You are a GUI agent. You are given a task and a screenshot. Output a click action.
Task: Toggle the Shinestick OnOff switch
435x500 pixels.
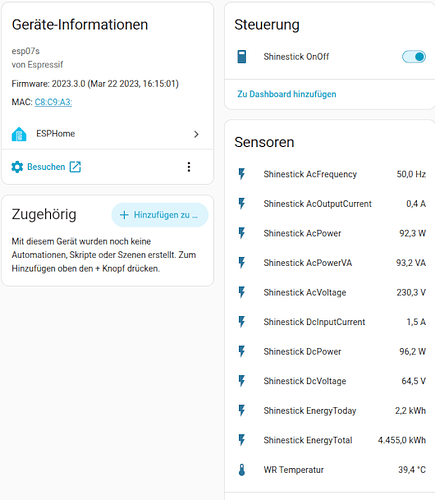click(x=414, y=57)
